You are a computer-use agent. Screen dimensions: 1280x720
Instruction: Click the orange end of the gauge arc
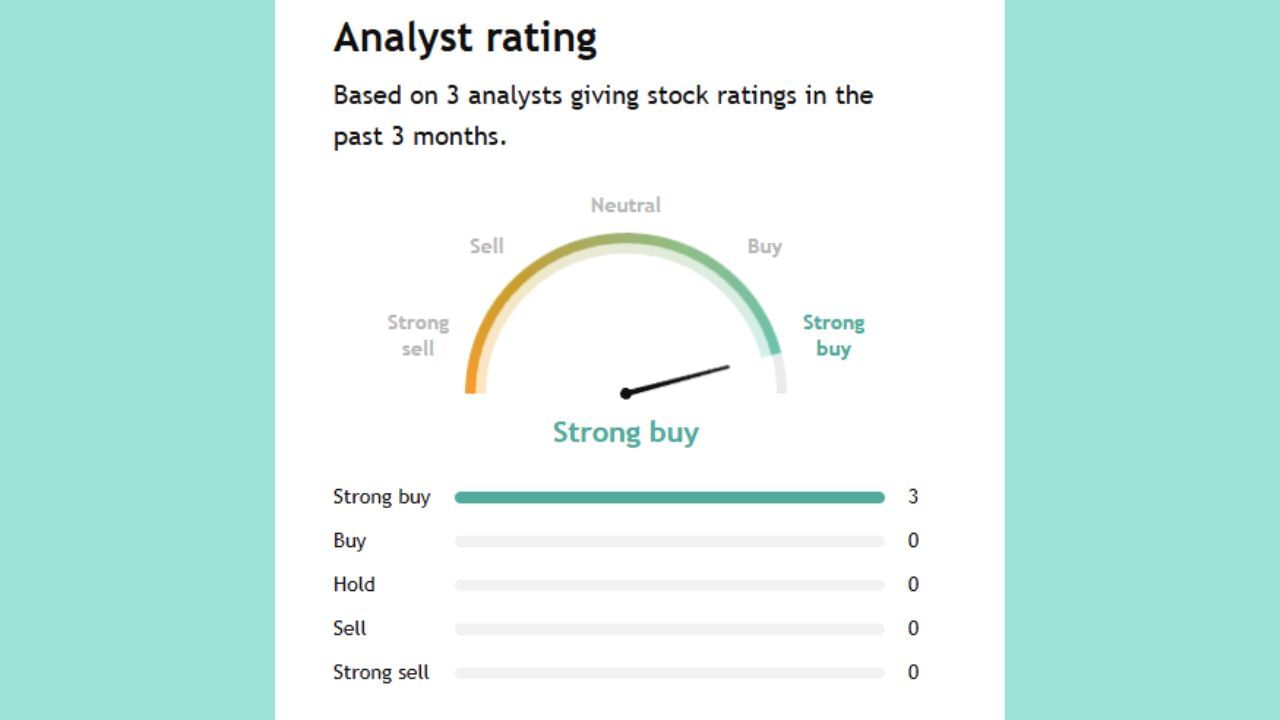pos(472,375)
